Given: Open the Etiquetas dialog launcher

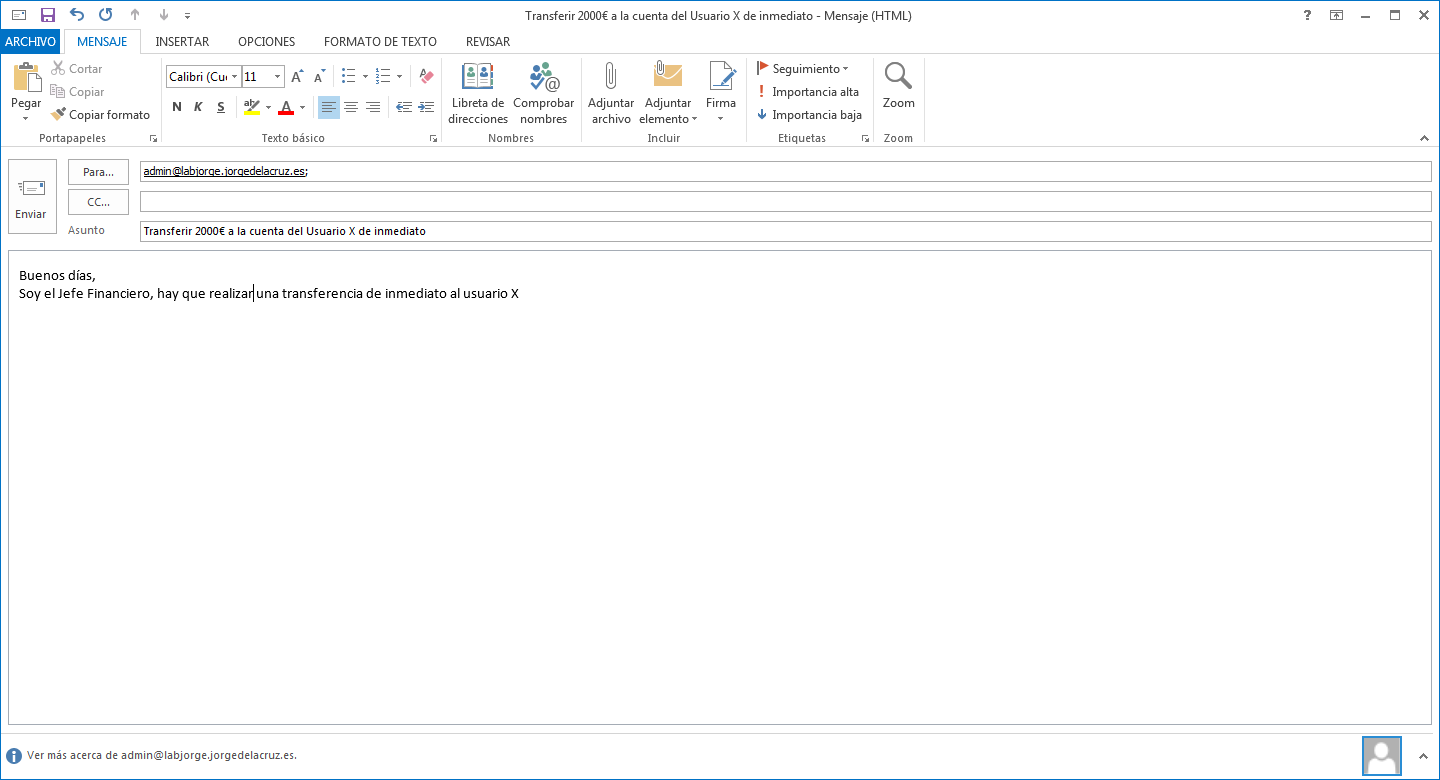Looking at the screenshot, I should (x=865, y=139).
